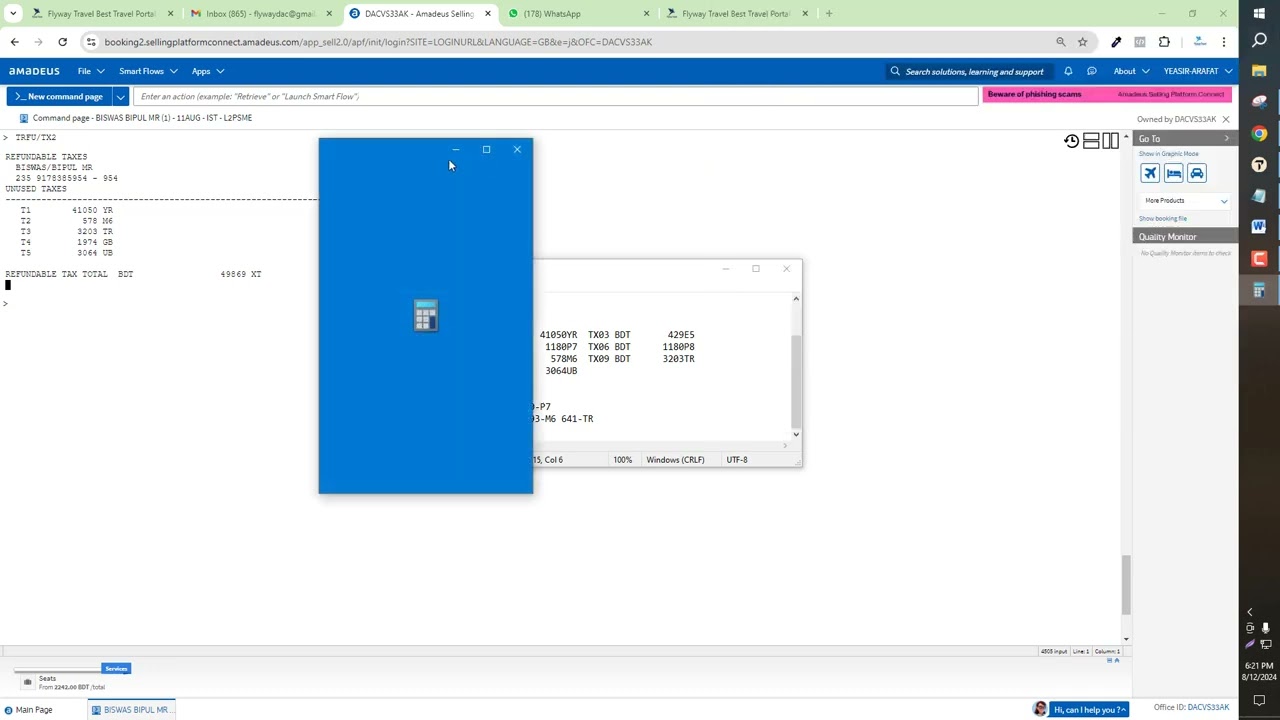The image size is (1280, 720).
Task: Show hidden system tray icons
Action: click(x=1249, y=611)
